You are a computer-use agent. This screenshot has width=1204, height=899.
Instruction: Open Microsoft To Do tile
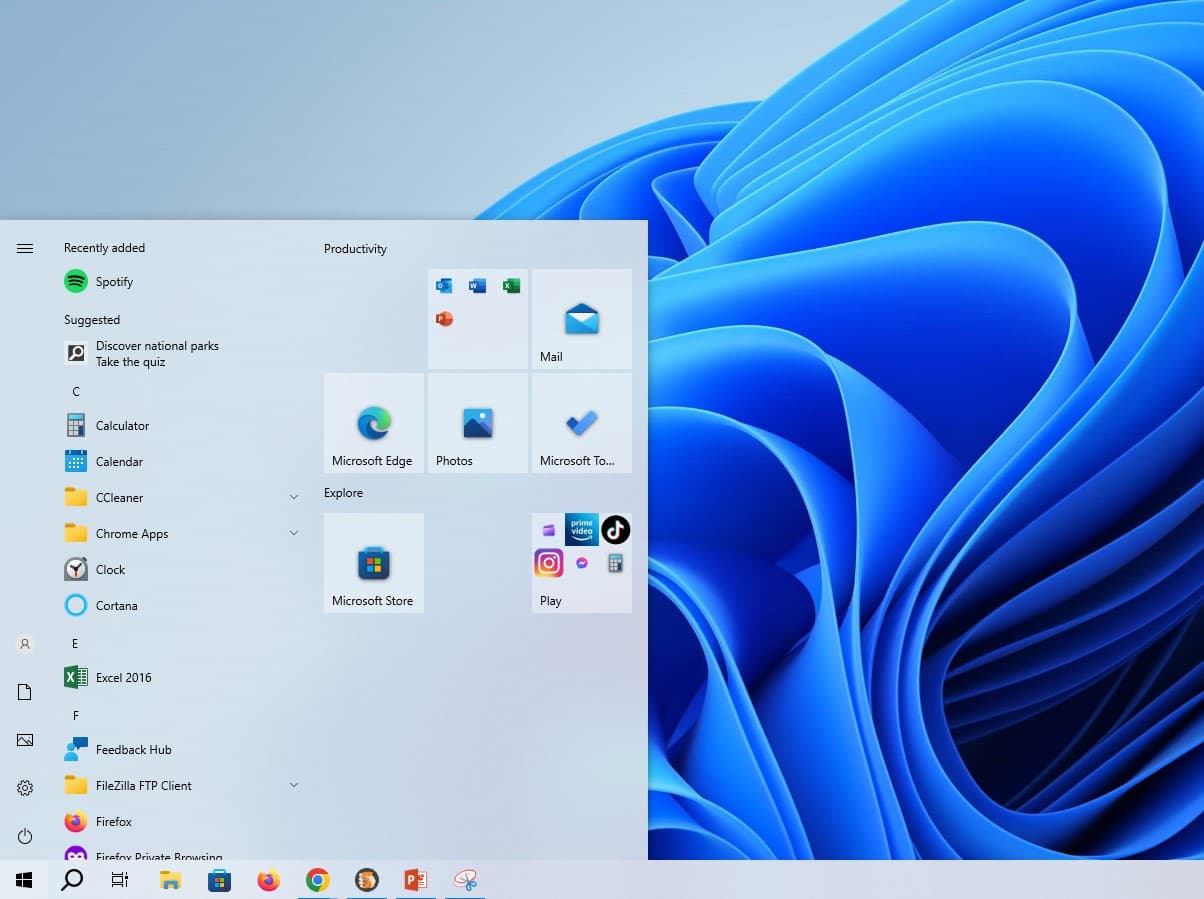click(x=580, y=422)
